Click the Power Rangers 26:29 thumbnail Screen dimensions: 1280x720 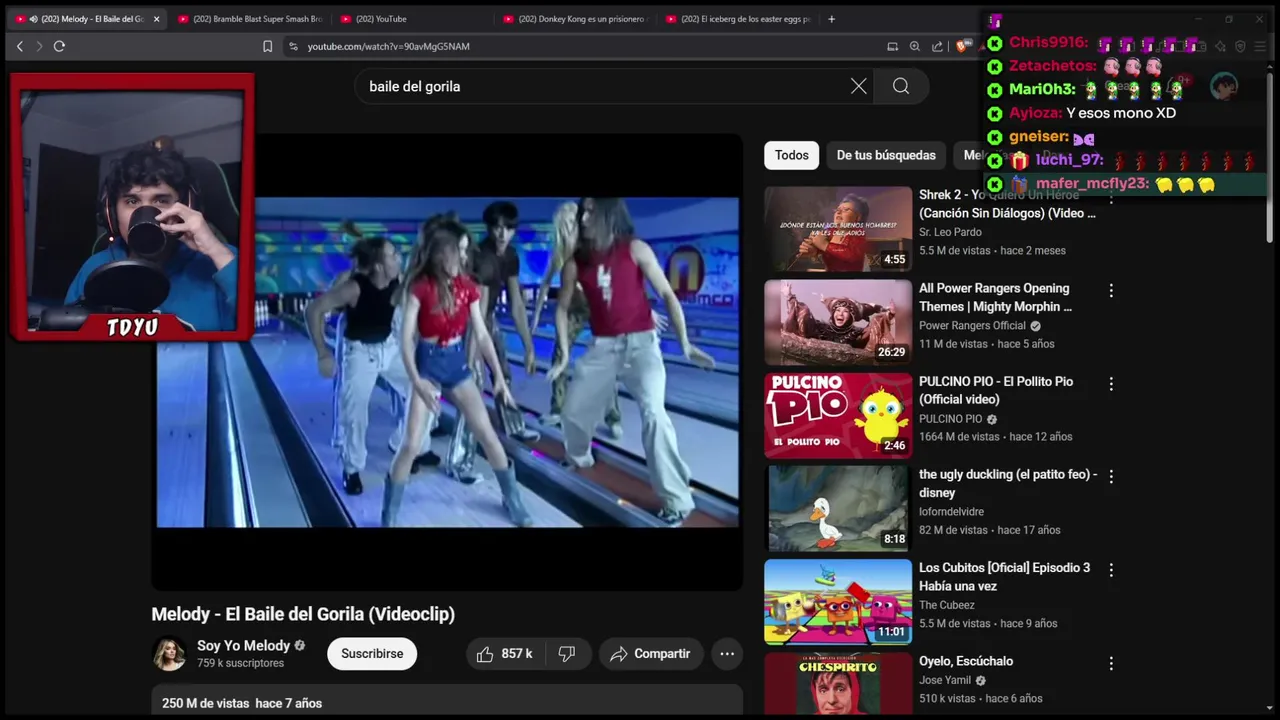pyautogui.click(x=838, y=322)
